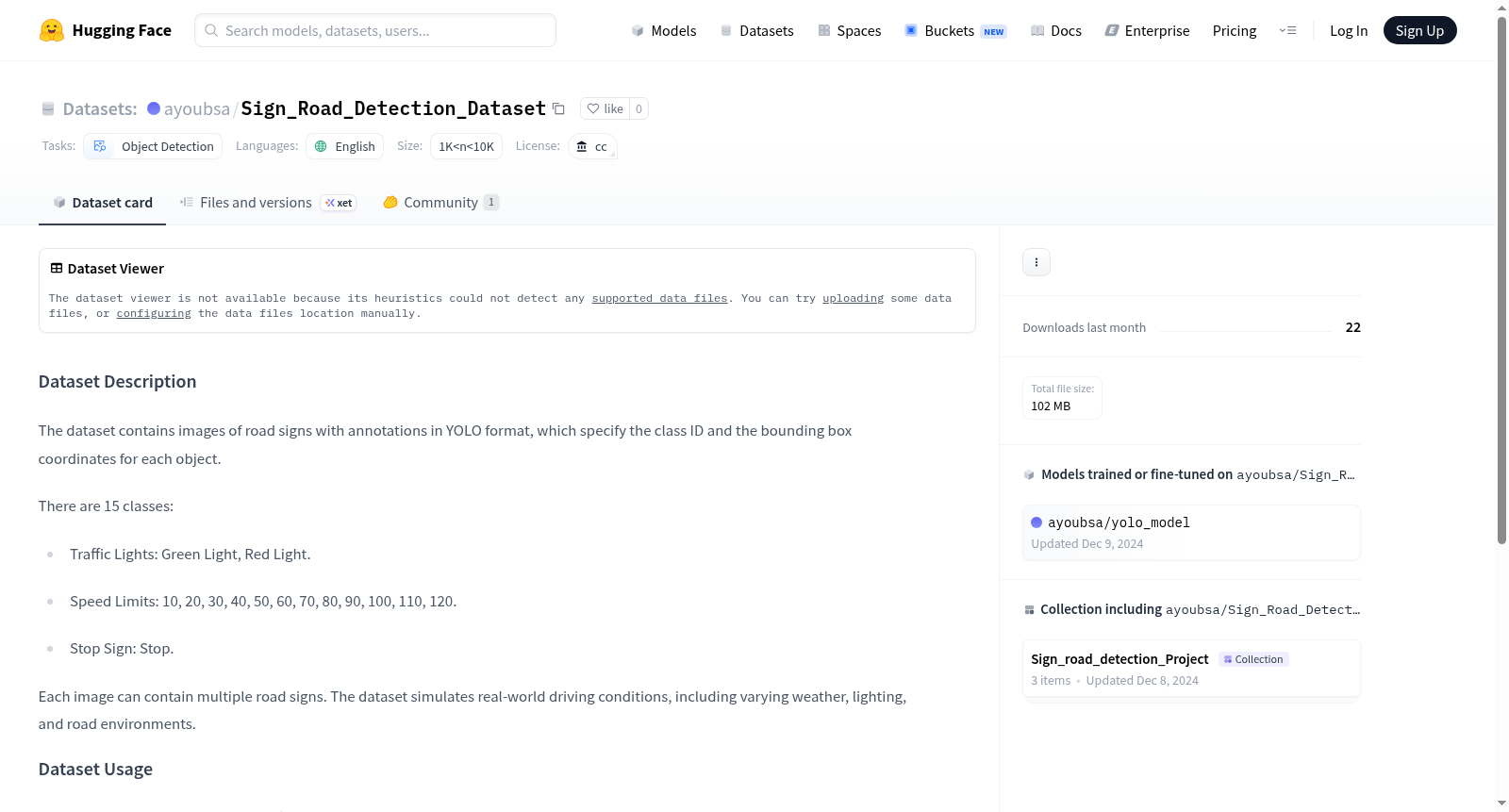Click the license building icon
The height and width of the screenshot is (812, 1509).
[x=582, y=146]
